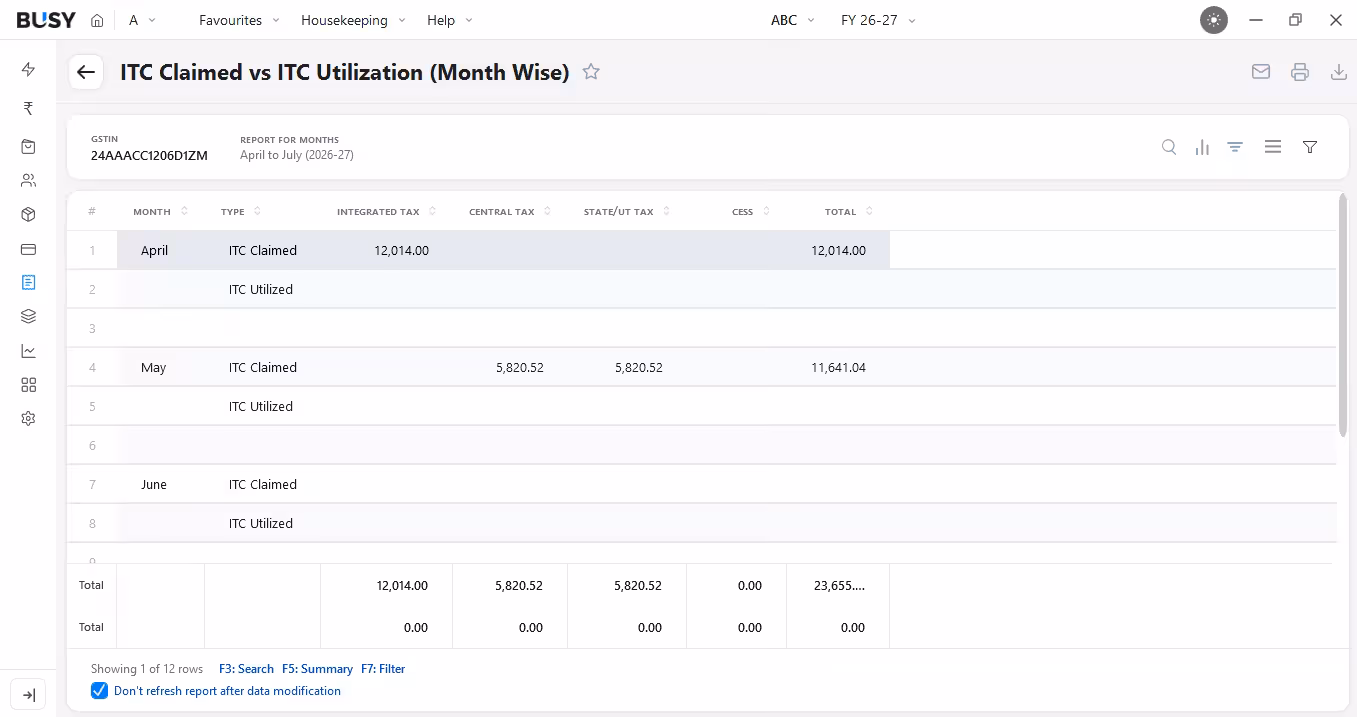This screenshot has height=717, width=1357.
Task: Open the funnel filter icon
Action: pyautogui.click(x=1310, y=147)
